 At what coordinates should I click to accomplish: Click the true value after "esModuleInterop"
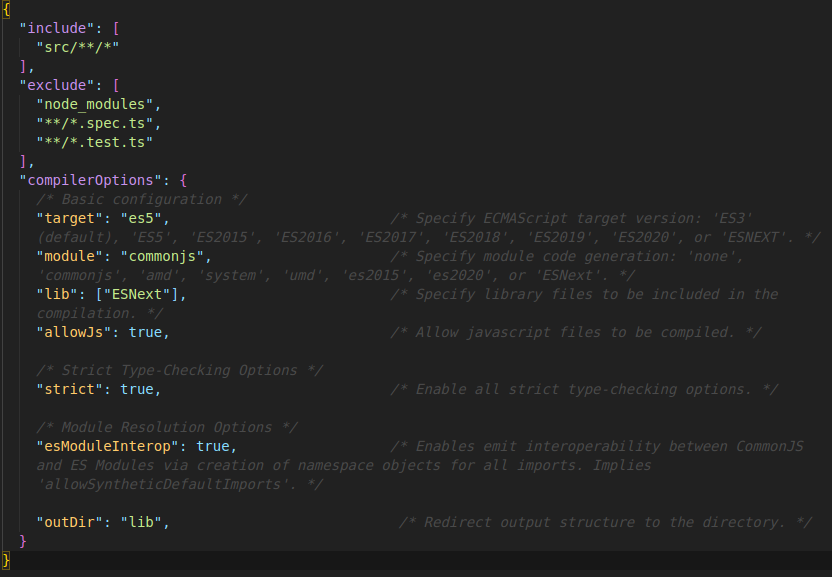click(x=212, y=446)
